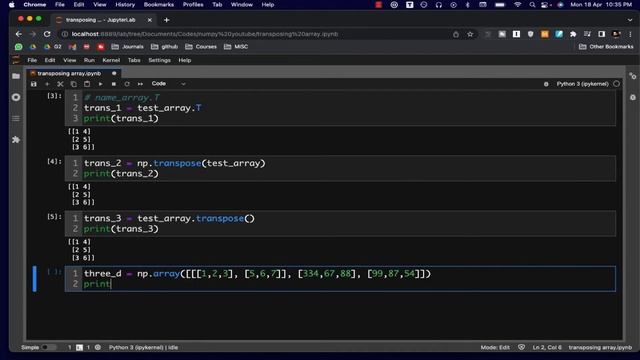Open JupyterLab Edit menu
This screenshot has height=360, width=640.
pos(50,60)
